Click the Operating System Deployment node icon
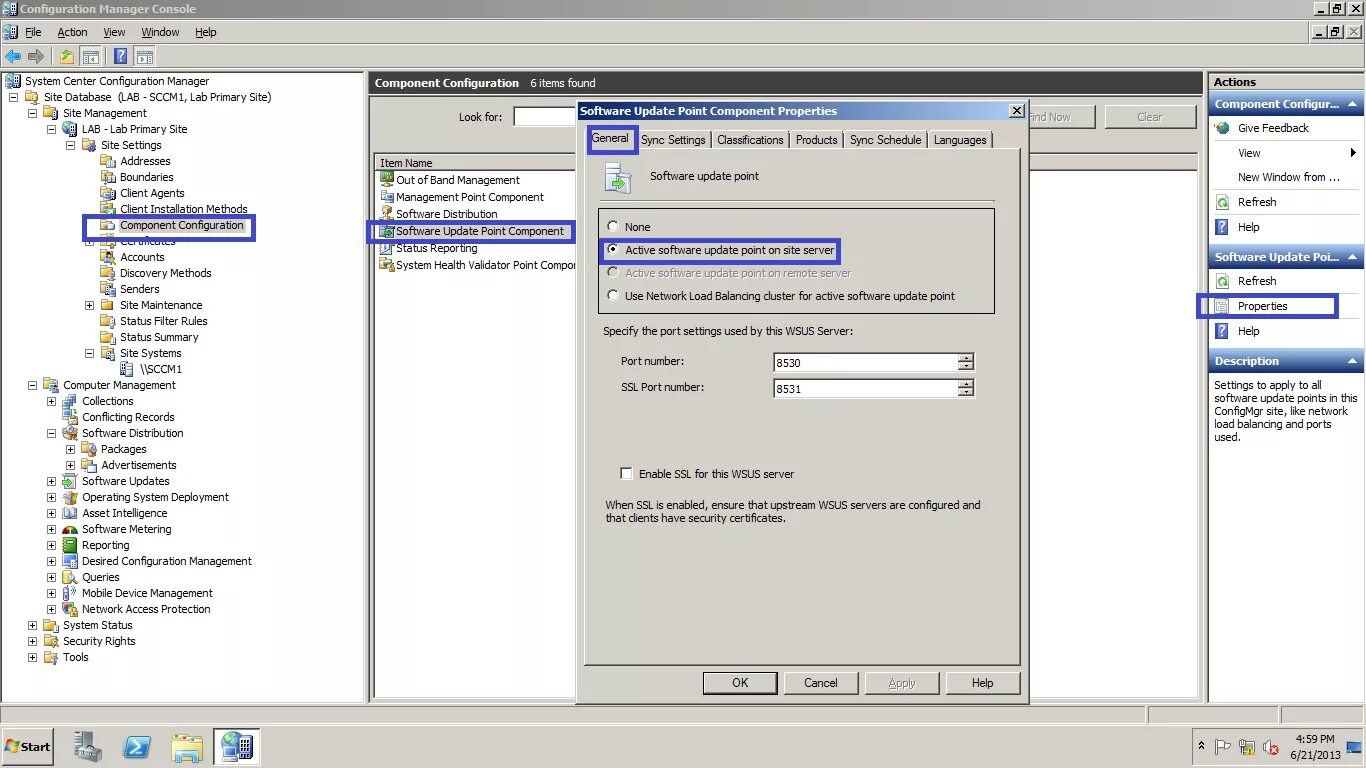 (70, 497)
